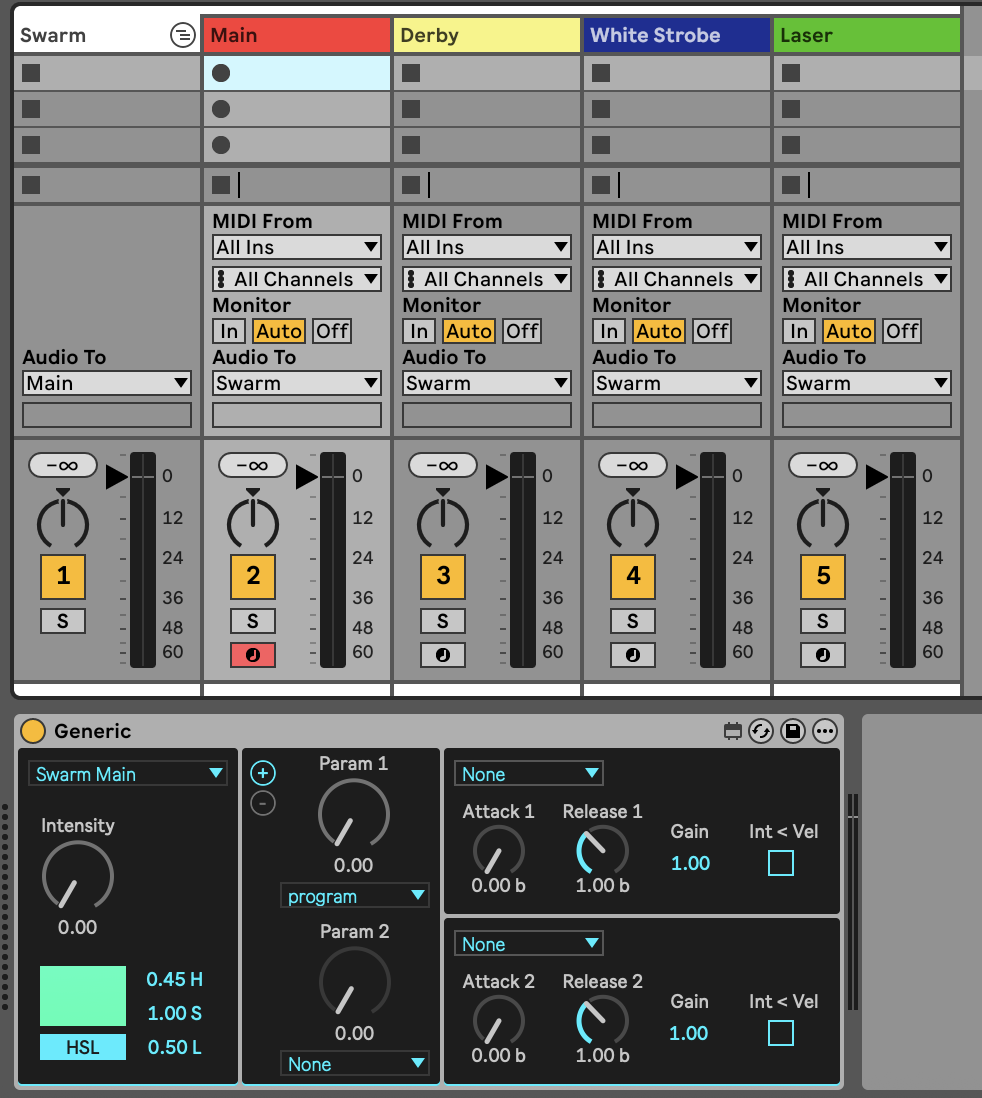This screenshot has height=1098, width=982.
Task: Click the minus icon beside Param 1
Action: 263,802
